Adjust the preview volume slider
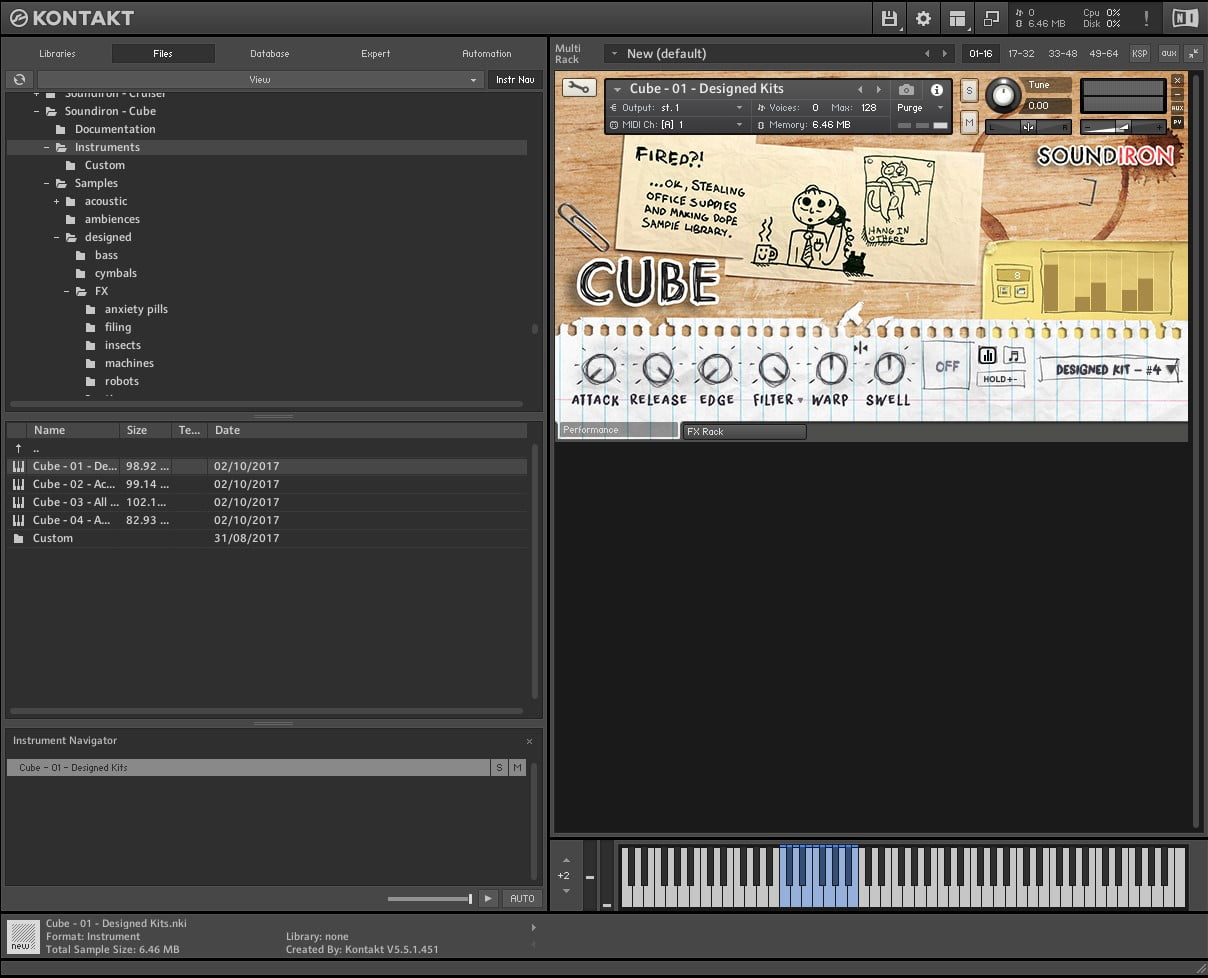The height and width of the screenshot is (978, 1208). click(x=429, y=899)
